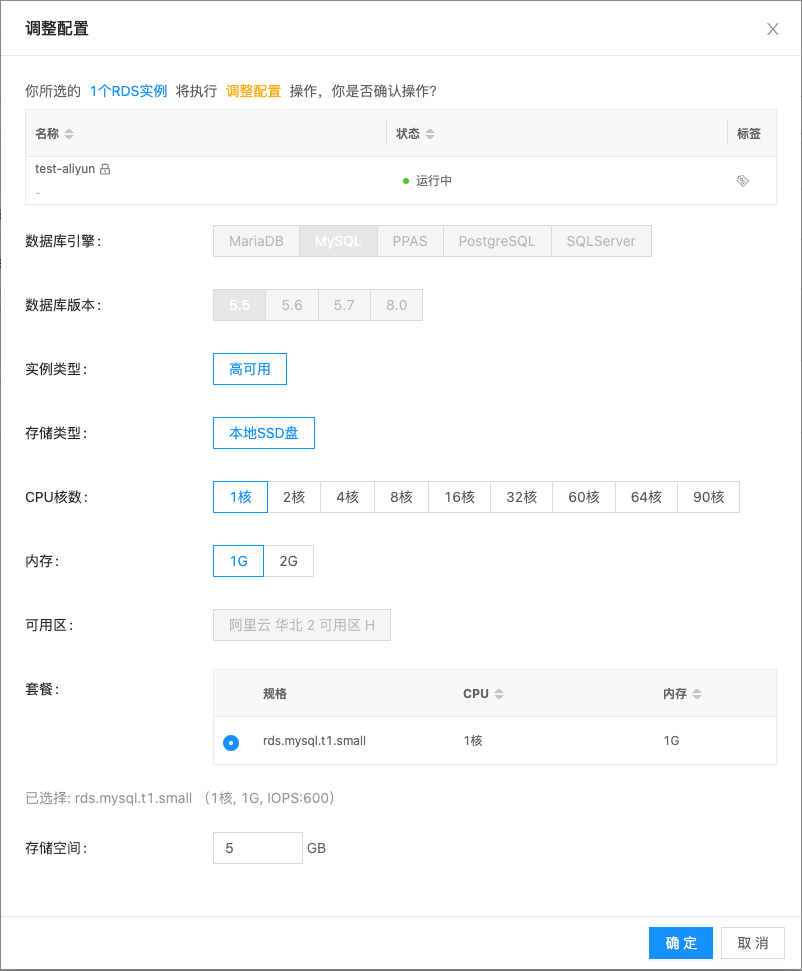The width and height of the screenshot is (802, 971).
Task: Close the 调整配置 dialog with X
Action: [772, 29]
